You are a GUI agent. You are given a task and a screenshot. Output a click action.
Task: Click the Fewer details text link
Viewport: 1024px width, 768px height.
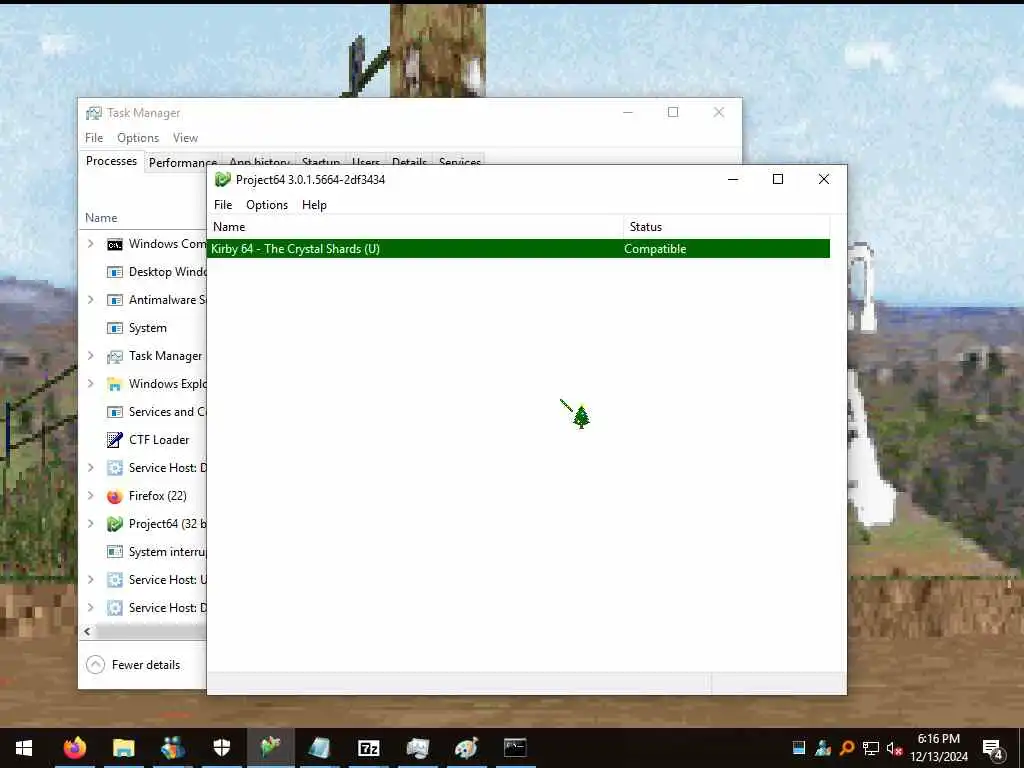[146, 665]
